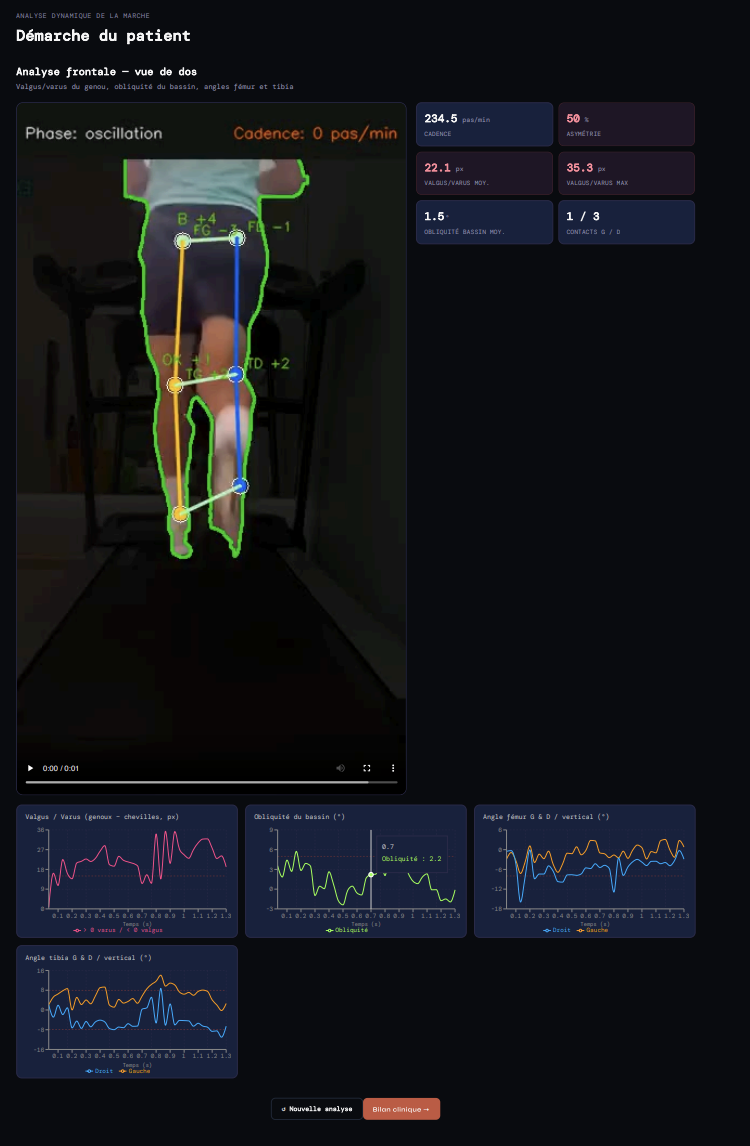Open the Bilan clinique report

(401, 1109)
